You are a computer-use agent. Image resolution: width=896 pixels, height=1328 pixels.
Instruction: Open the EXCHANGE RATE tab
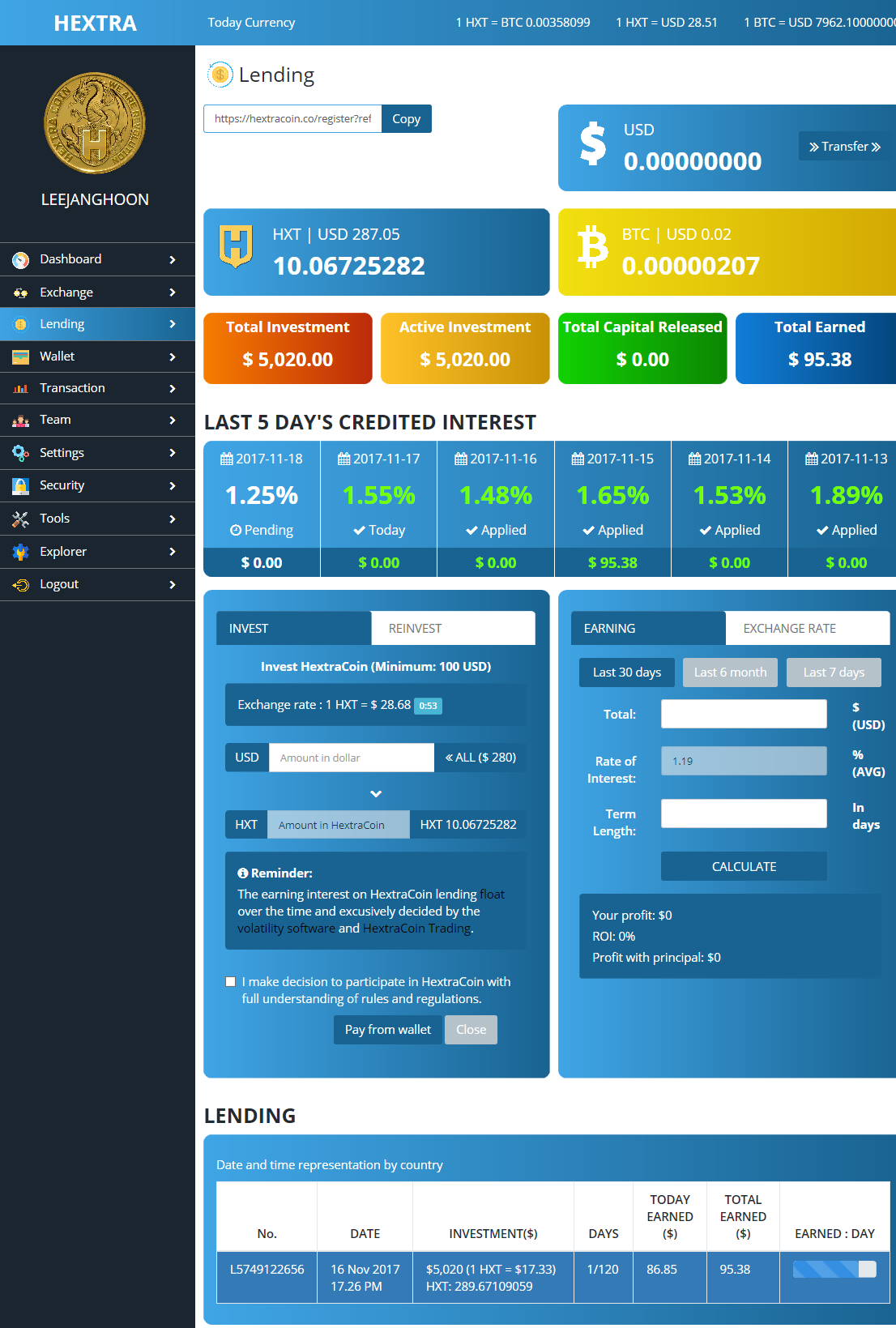tap(808, 628)
